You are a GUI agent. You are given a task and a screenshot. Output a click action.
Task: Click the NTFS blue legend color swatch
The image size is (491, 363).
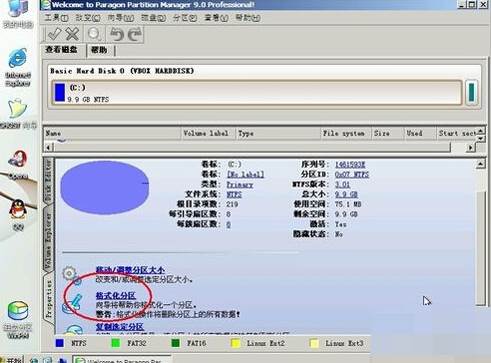pyautogui.click(x=60, y=343)
